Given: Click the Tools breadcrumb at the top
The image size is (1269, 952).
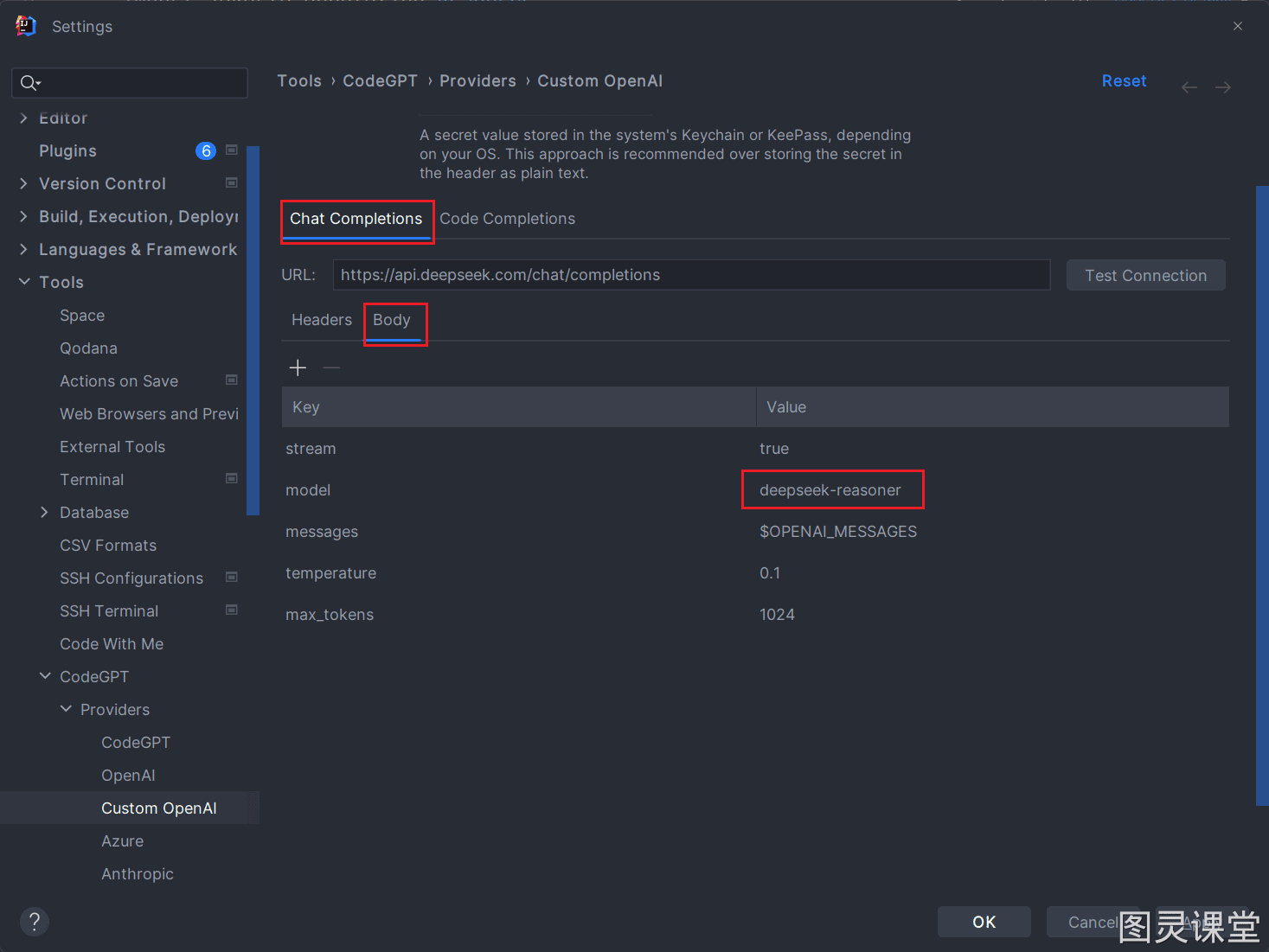Looking at the screenshot, I should point(299,80).
